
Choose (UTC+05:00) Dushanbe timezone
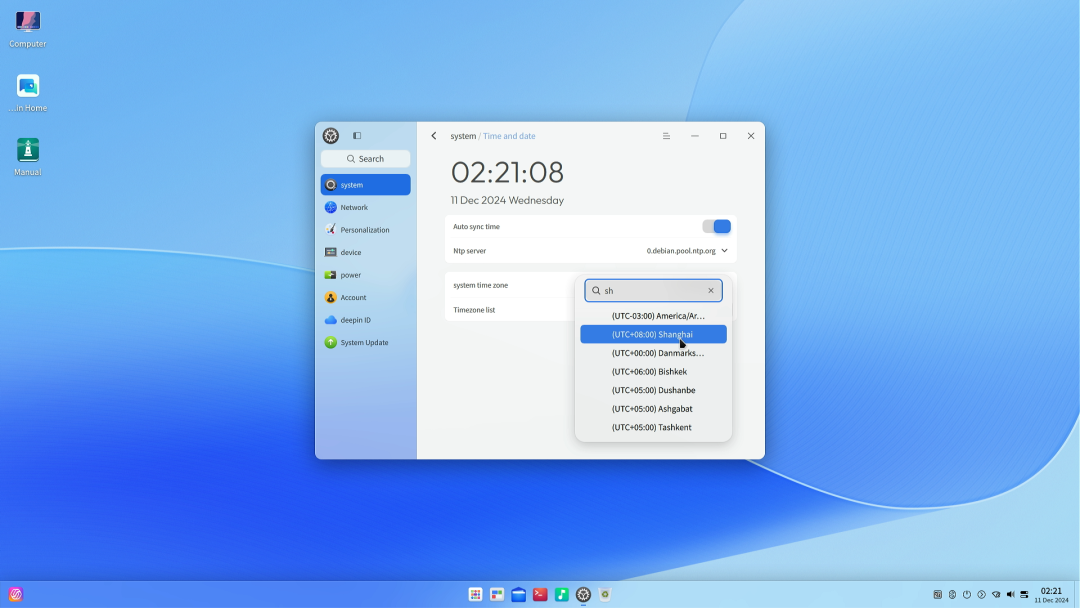pos(654,390)
